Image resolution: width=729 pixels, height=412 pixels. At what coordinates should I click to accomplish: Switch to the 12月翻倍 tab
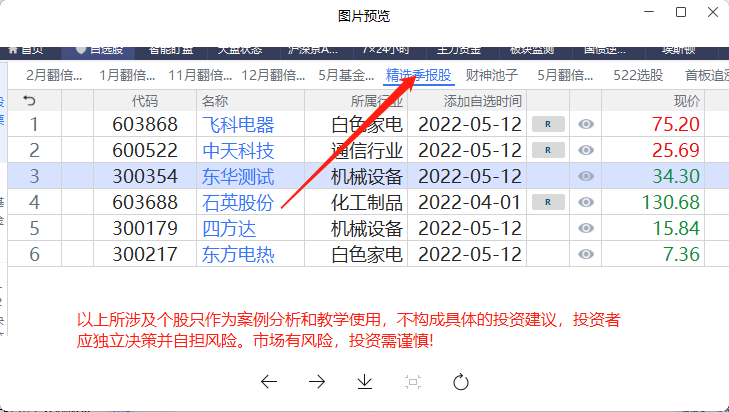[273, 75]
